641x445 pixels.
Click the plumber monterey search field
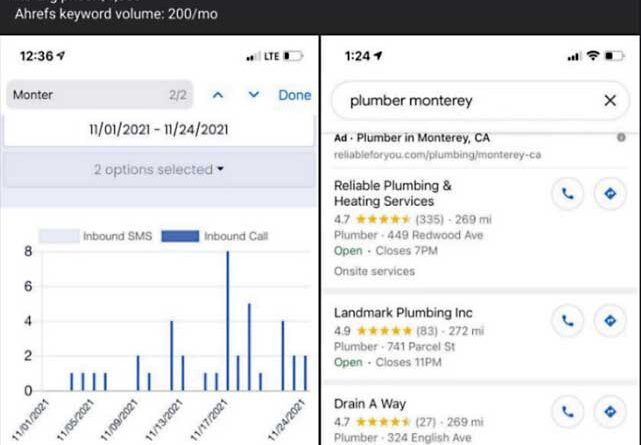[480, 101]
